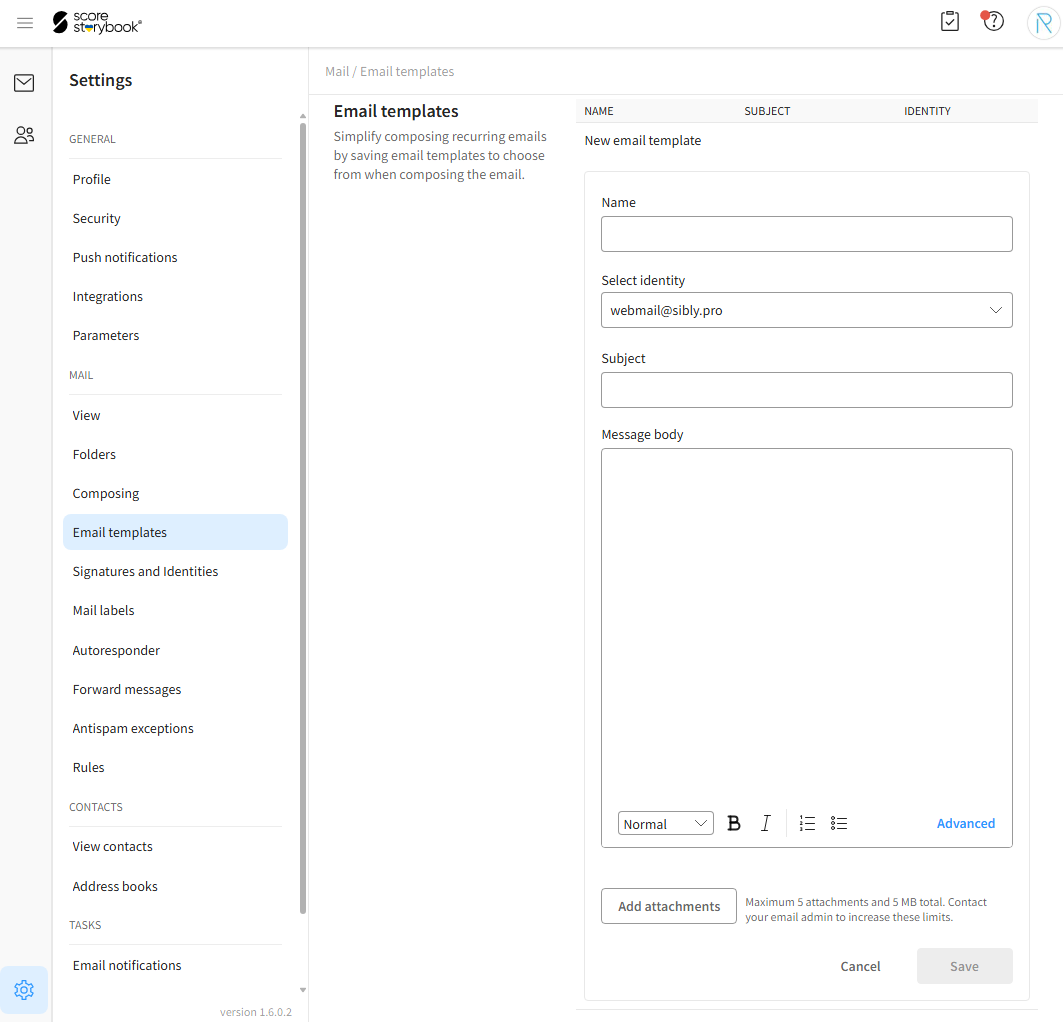Viewport: 1063px width, 1022px height.
Task: Click the IDENTITY column header
Action: click(927, 111)
